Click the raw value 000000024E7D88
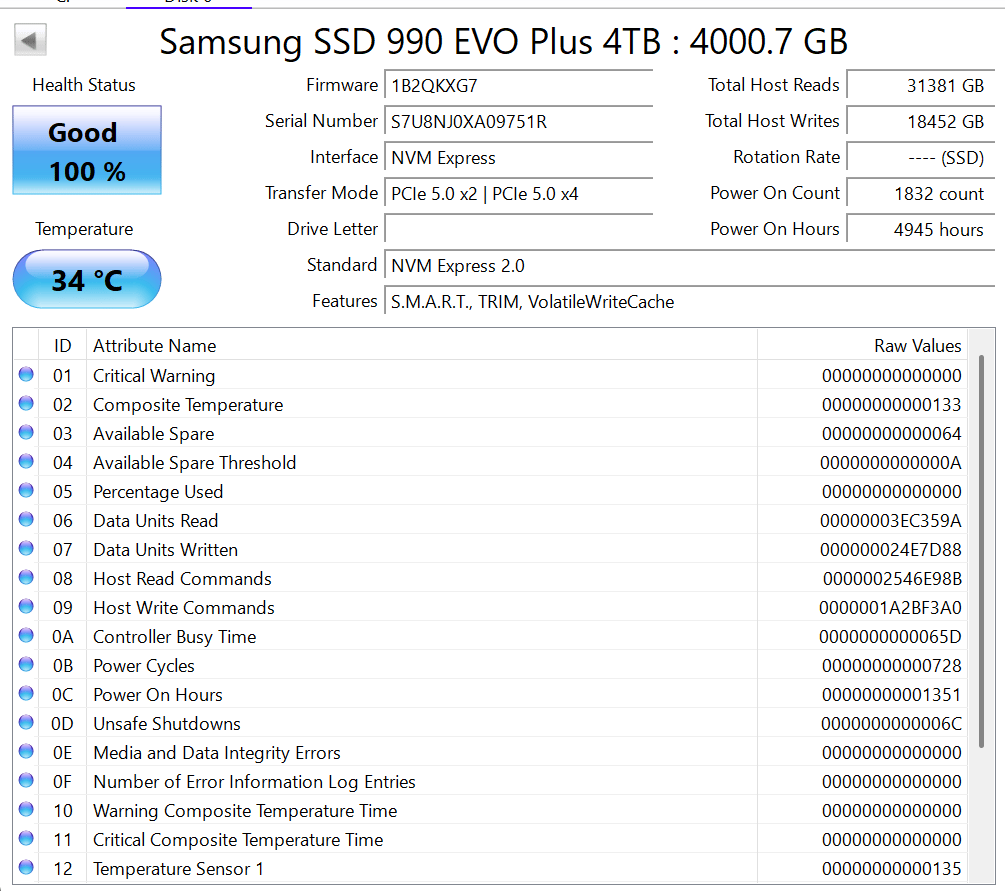The height and width of the screenshot is (891, 1005). click(x=891, y=549)
